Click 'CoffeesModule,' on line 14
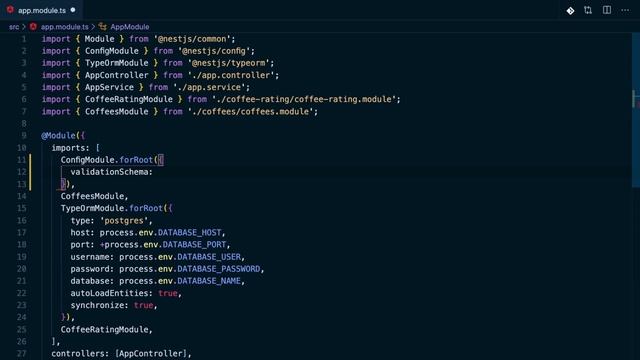The image size is (640, 360). click(x=94, y=196)
